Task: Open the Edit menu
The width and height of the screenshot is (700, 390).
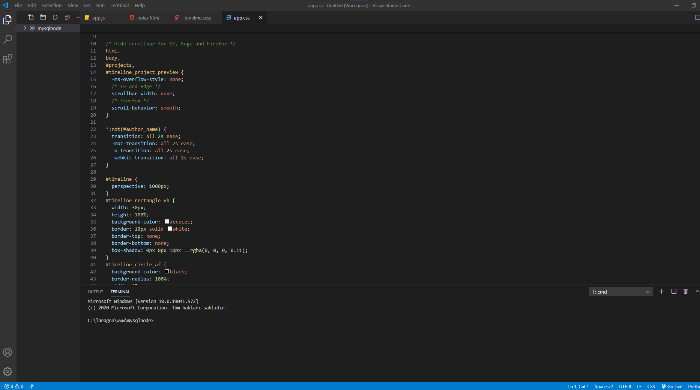Action: 32,5
